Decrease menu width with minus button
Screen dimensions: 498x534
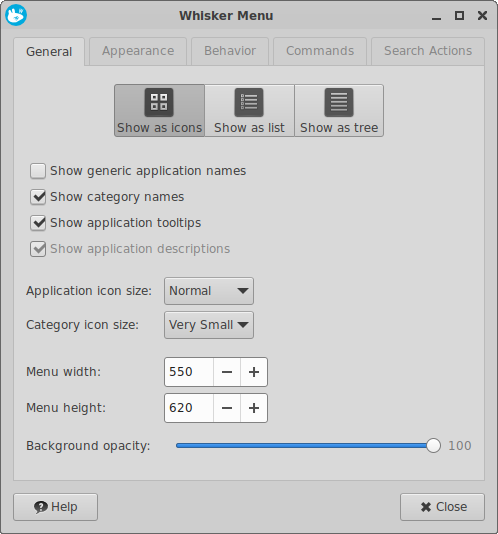[x=227, y=372]
